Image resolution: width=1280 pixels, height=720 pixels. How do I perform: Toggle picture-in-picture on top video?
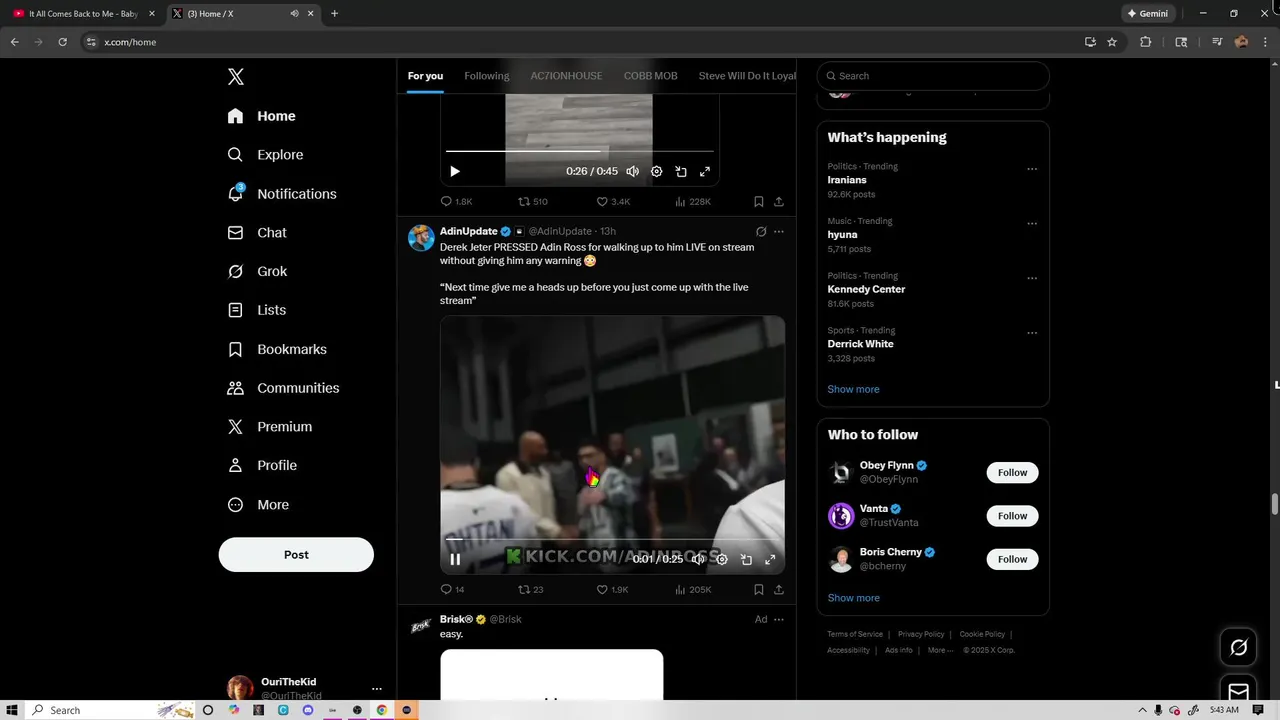681,171
